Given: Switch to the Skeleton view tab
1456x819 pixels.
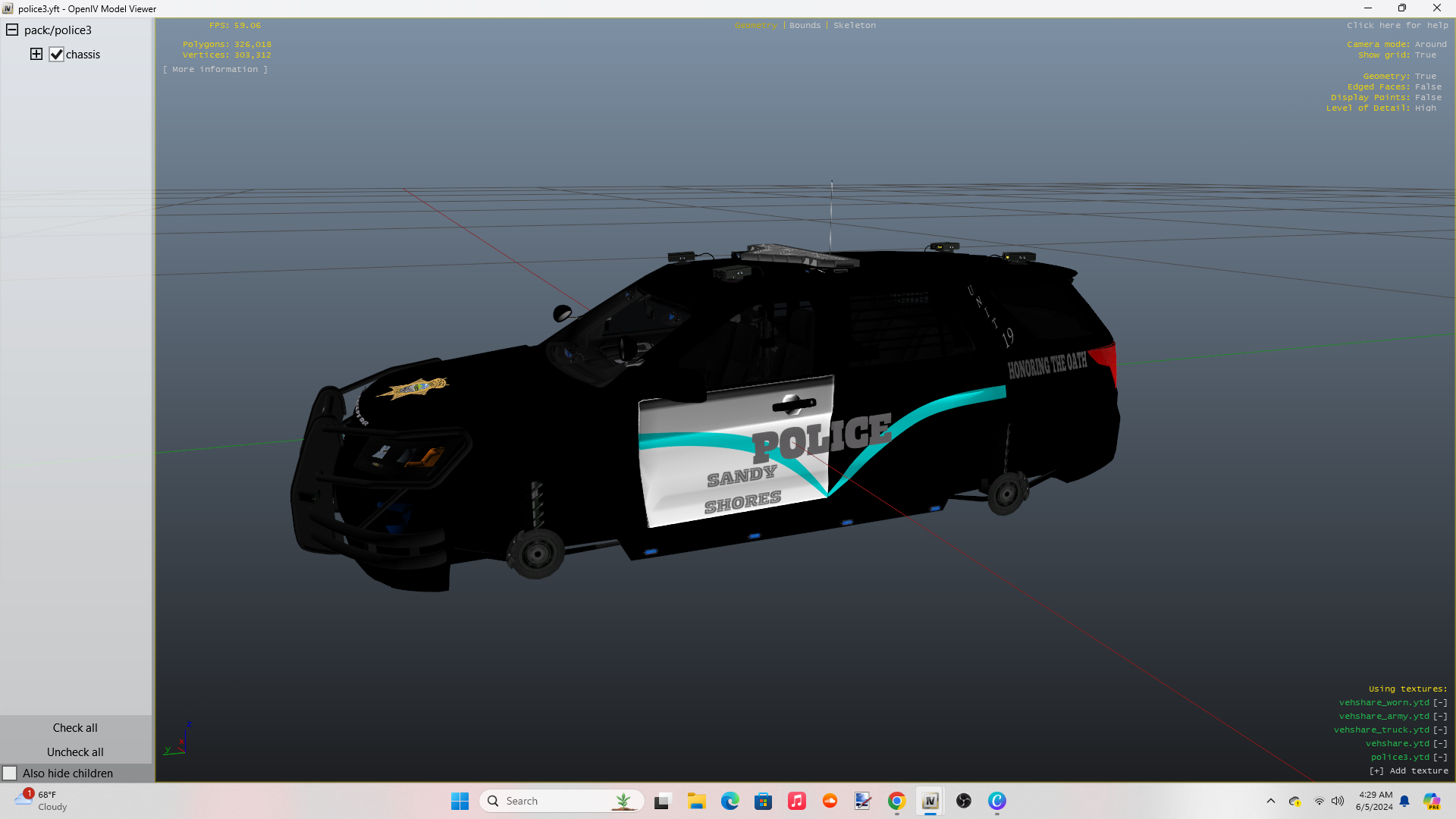Looking at the screenshot, I should 854,25.
